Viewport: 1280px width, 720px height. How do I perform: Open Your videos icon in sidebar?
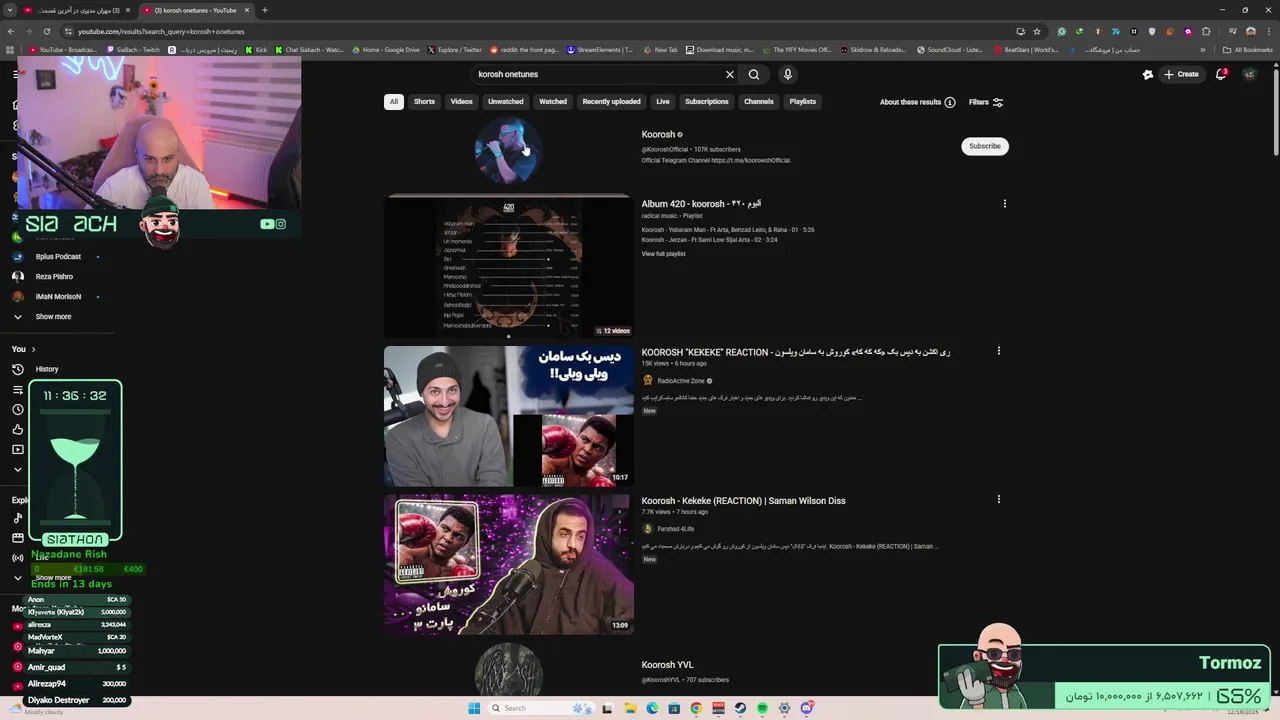pos(17,449)
